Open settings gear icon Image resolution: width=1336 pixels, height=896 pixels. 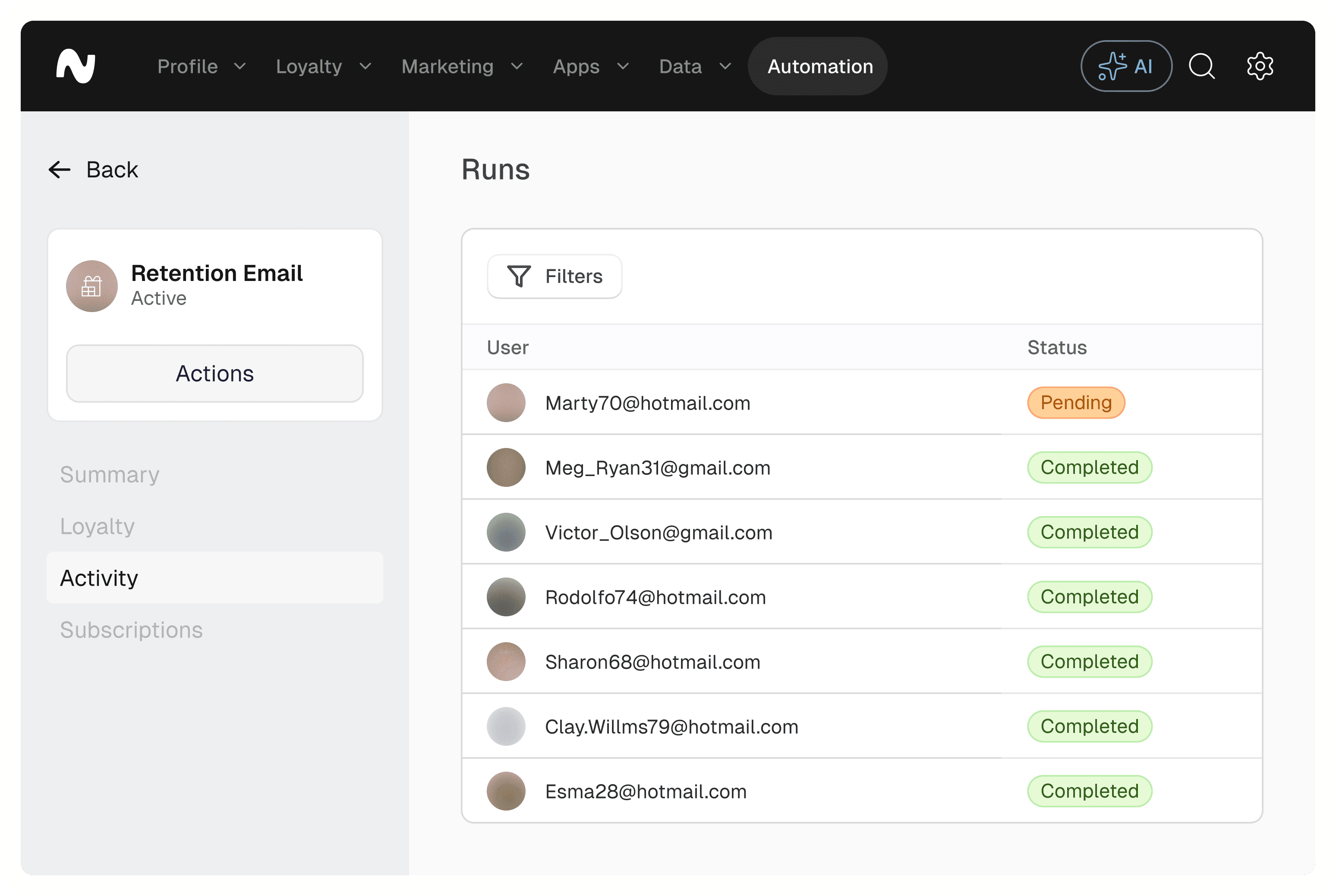1260,66
